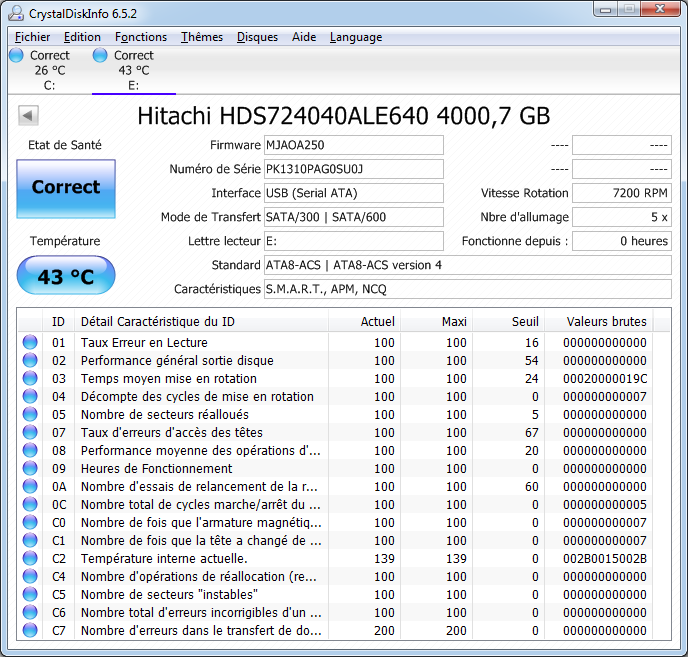This screenshot has width=688, height=657.
Task: Click the 43 °C temperature button
Action: click(66, 275)
